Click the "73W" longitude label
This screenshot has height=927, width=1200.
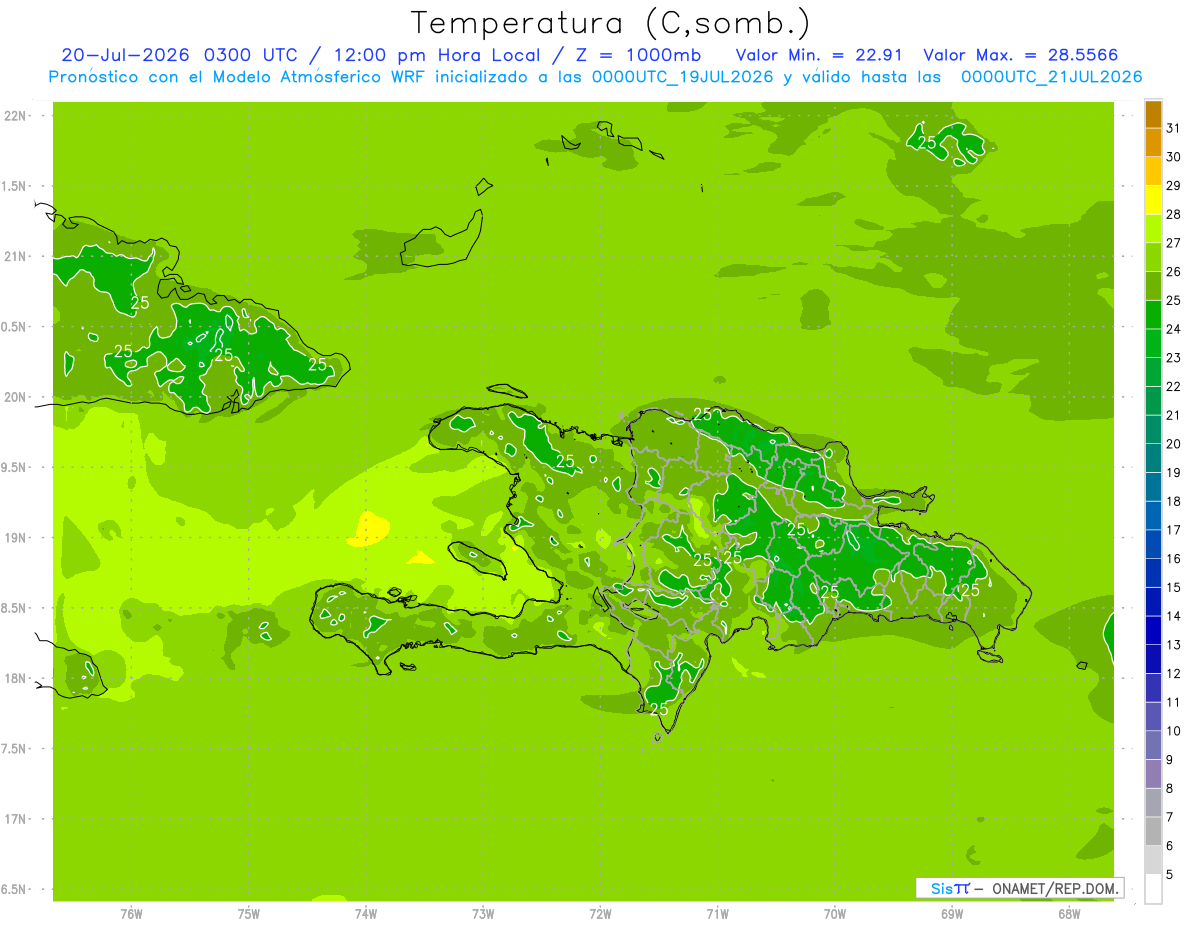coord(483,914)
